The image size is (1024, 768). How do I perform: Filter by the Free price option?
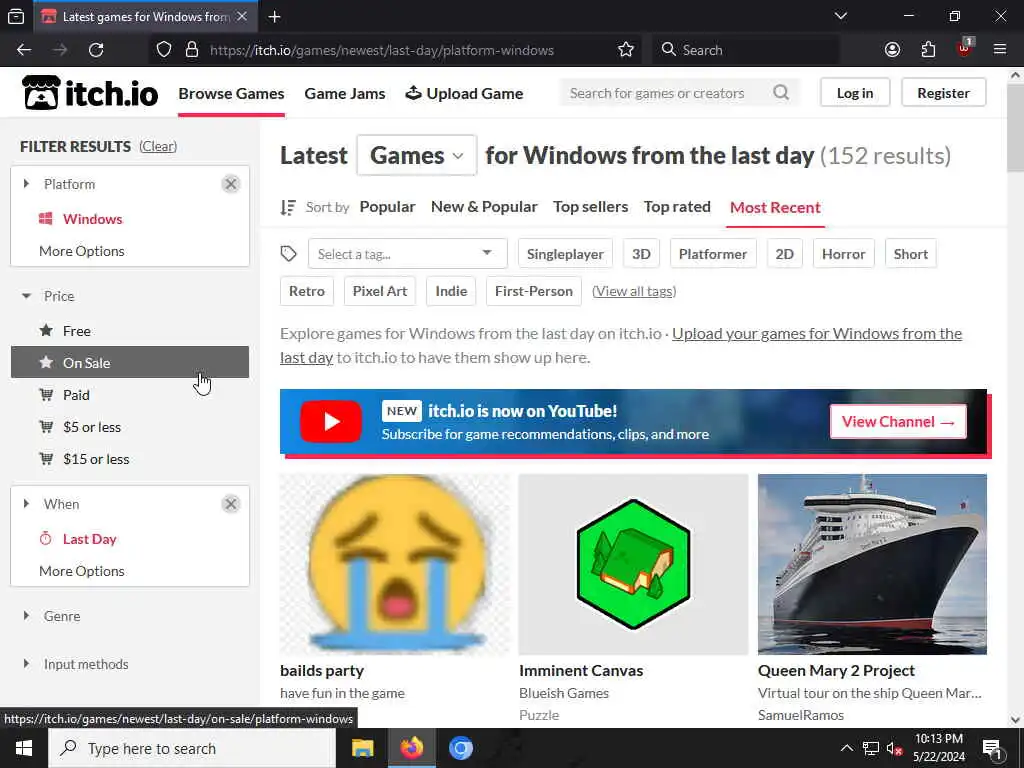(x=130, y=331)
